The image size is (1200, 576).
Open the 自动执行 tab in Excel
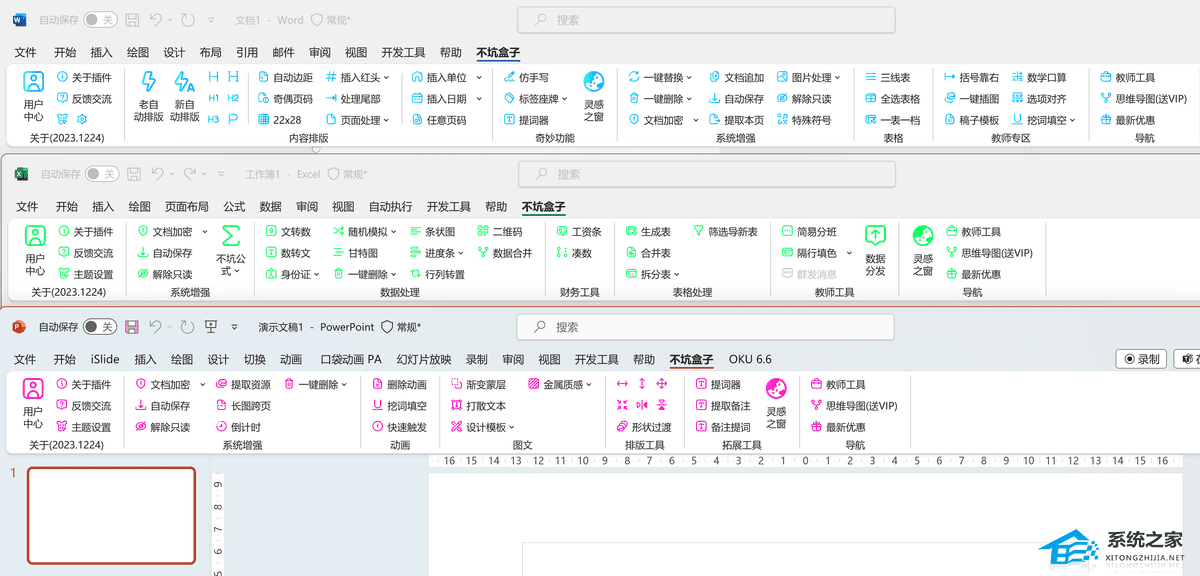pos(390,207)
